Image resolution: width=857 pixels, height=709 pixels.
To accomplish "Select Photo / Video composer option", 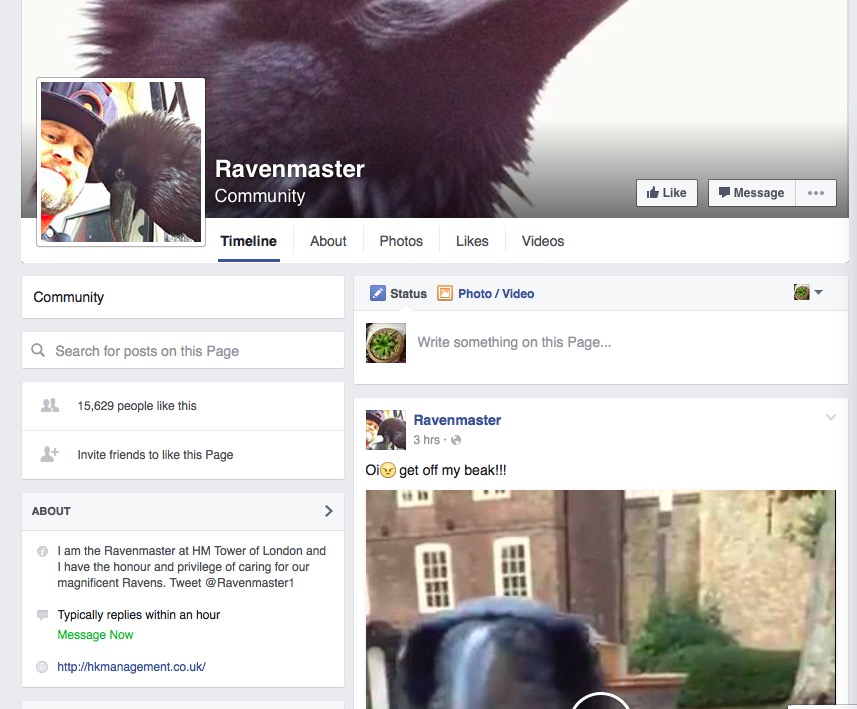I will [x=486, y=294].
